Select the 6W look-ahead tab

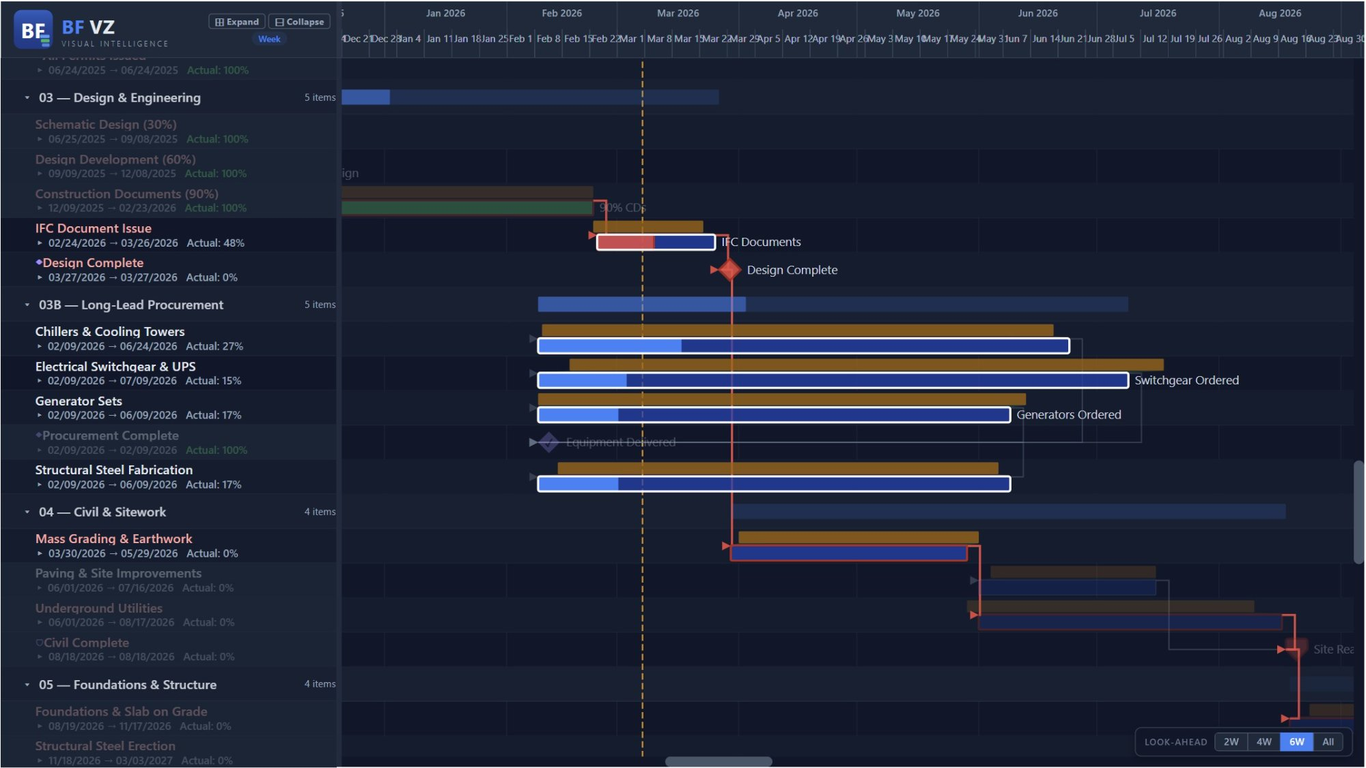[1296, 741]
